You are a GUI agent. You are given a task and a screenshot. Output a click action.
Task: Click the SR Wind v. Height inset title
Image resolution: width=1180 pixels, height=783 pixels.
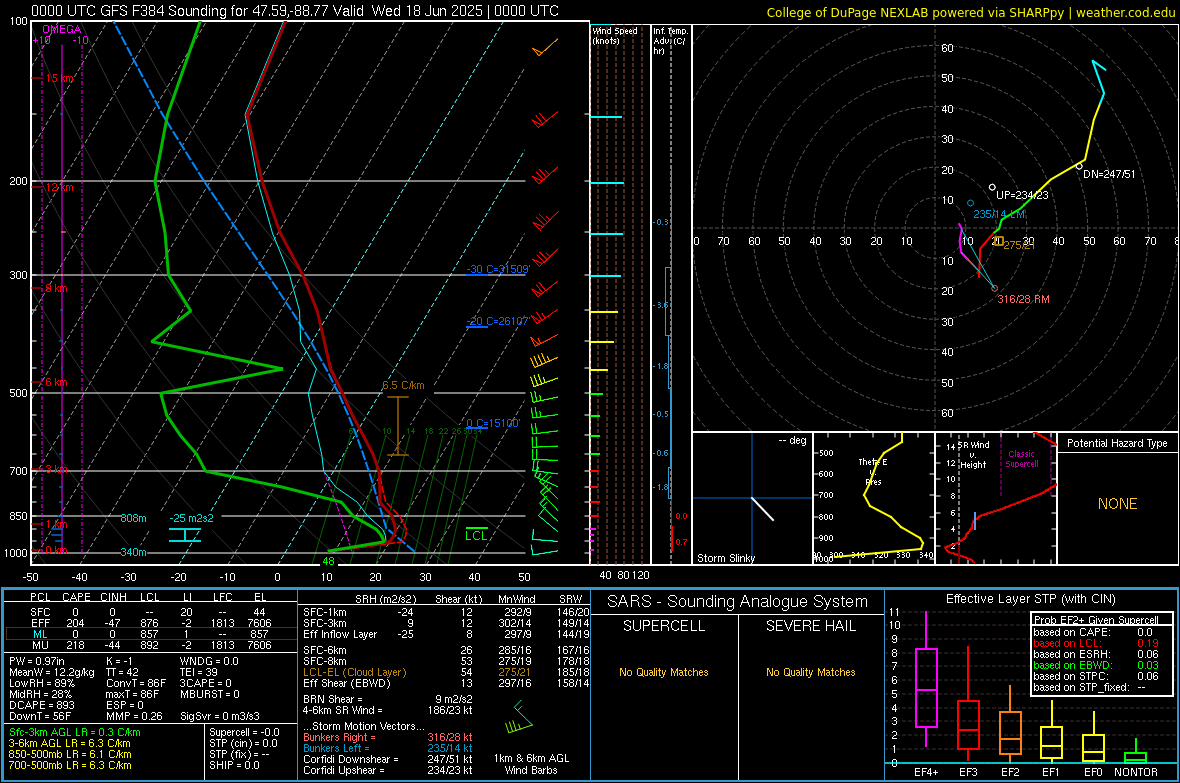pyautogui.click(x=973, y=455)
